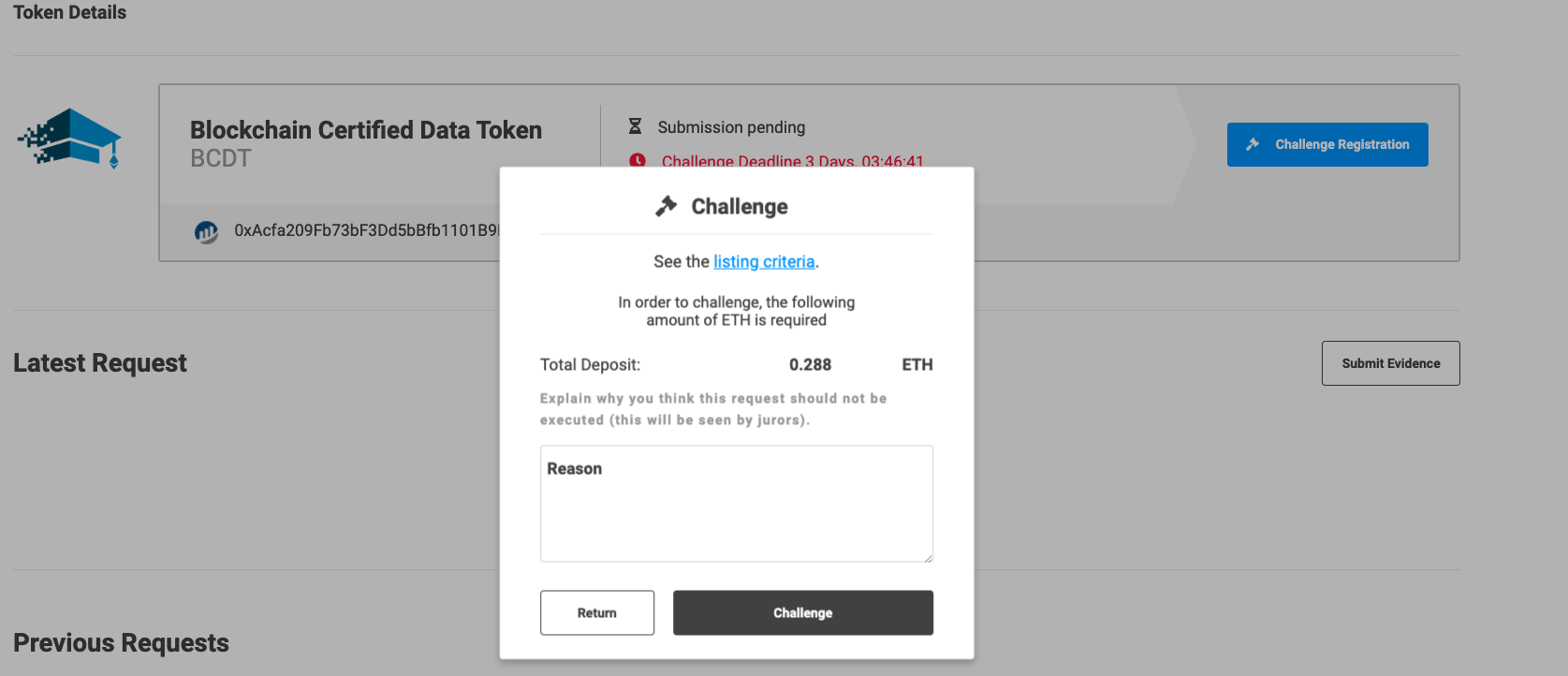Open the listing criteria link
Viewport: 1568px width, 676px height.
click(x=764, y=261)
